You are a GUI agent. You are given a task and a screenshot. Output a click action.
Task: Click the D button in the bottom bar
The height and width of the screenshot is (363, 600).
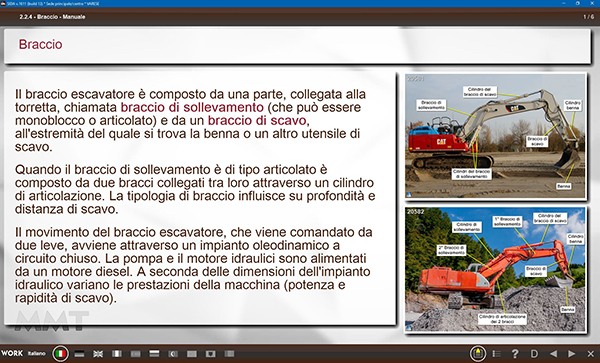(x=534, y=354)
